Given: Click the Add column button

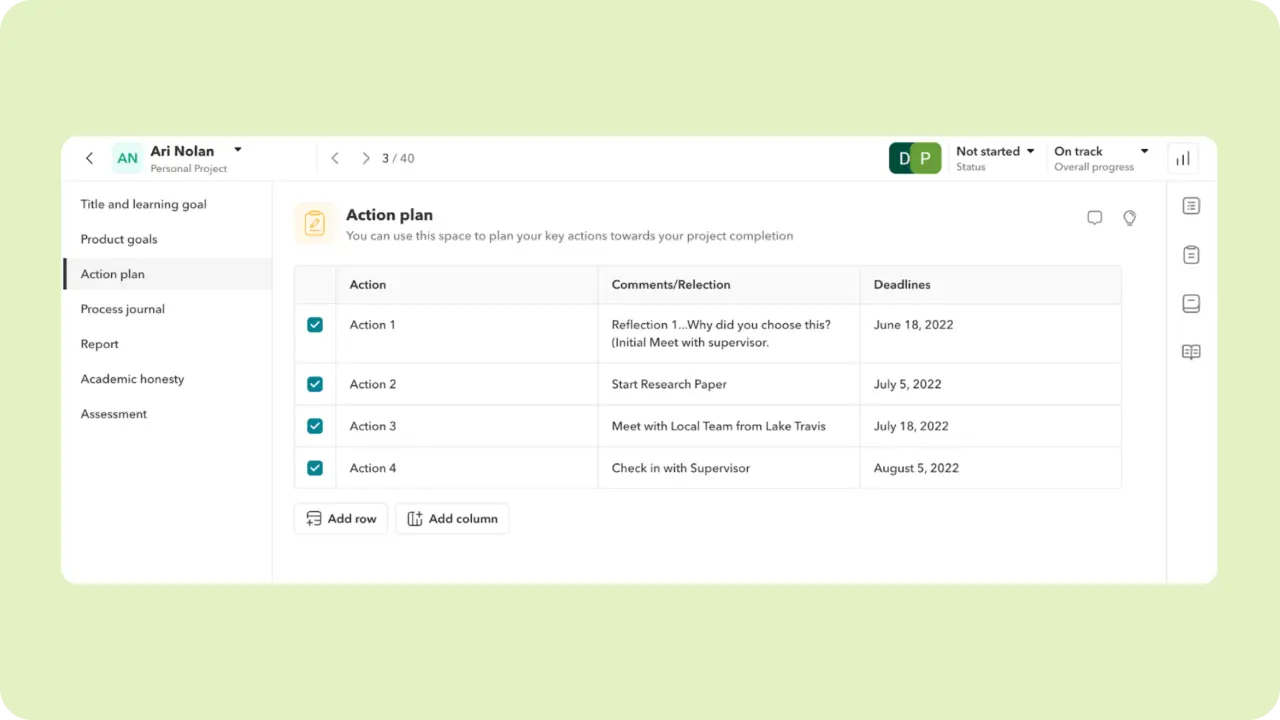Looking at the screenshot, I should click(452, 519).
